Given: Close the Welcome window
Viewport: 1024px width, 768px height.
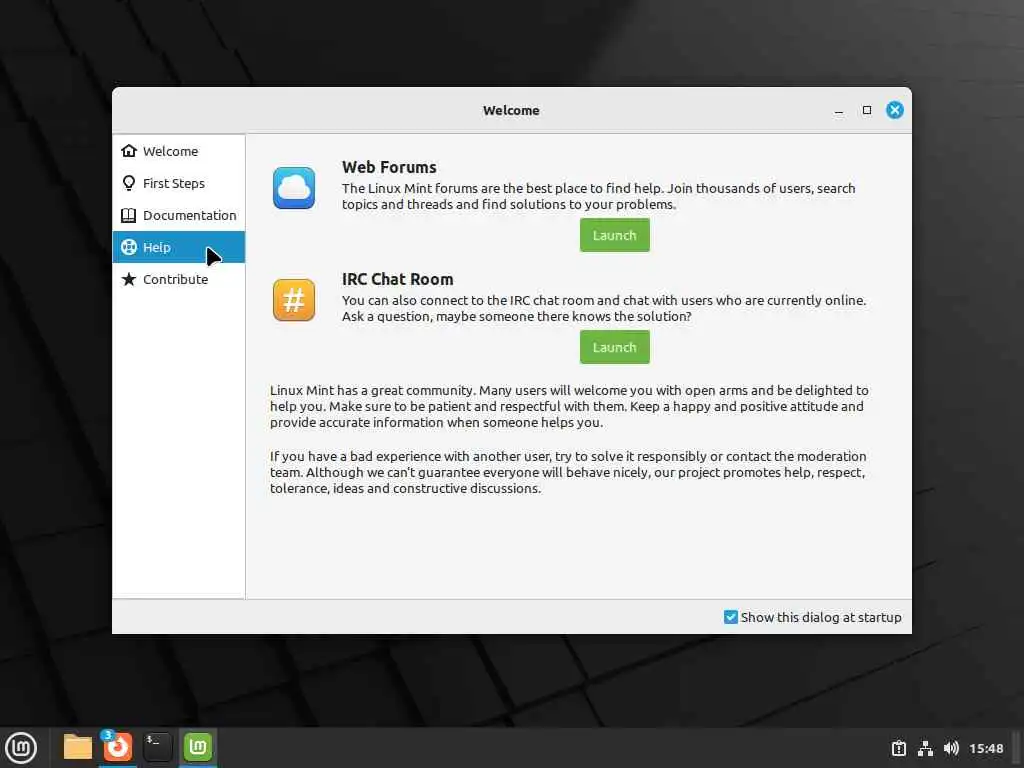Looking at the screenshot, I should [x=895, y=110].
